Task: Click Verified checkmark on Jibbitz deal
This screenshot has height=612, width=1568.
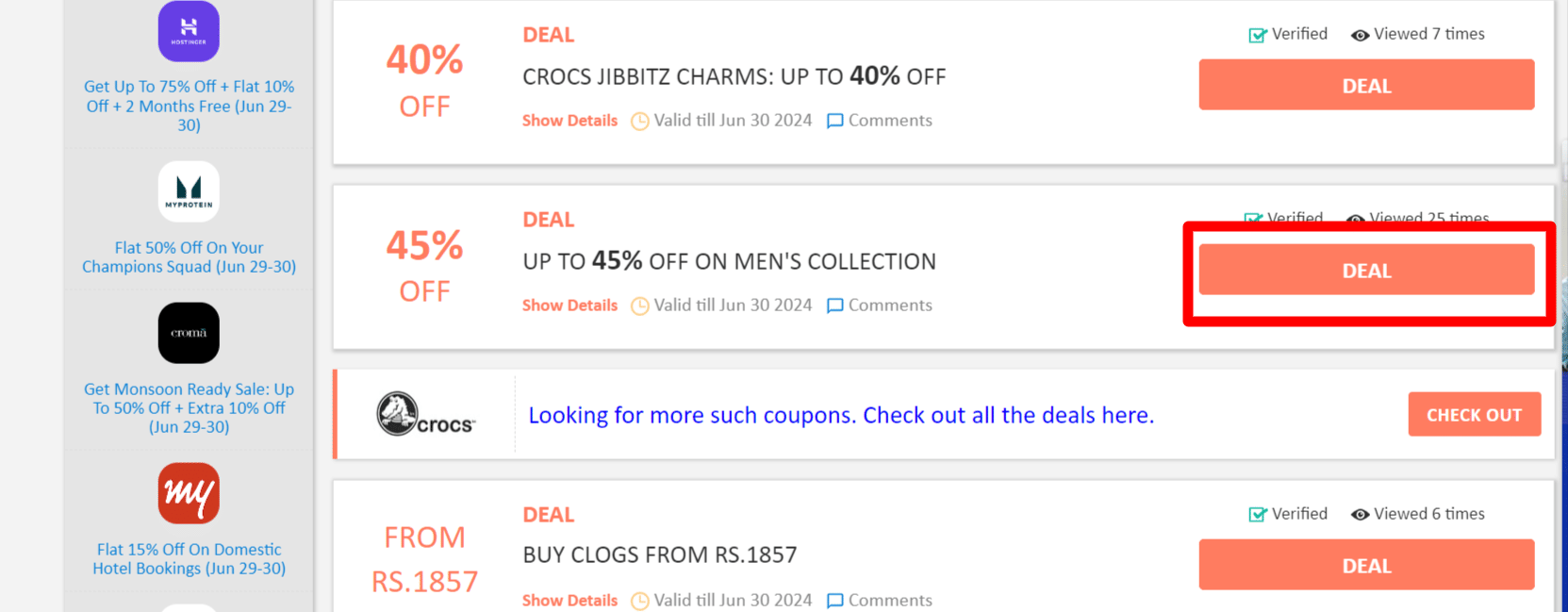Action: pos(1258,35)
